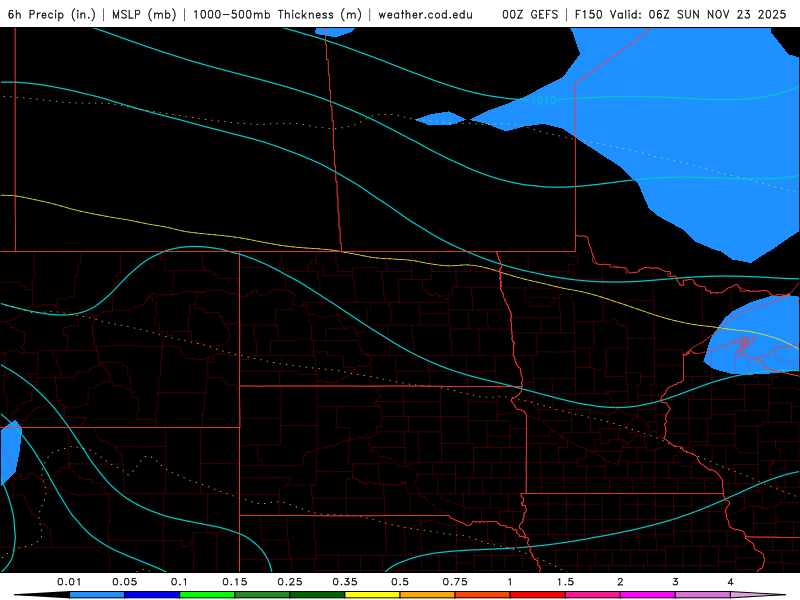Click the 0.01 legend value
Screen dimensions: 800x600
[x=69, y=582]
